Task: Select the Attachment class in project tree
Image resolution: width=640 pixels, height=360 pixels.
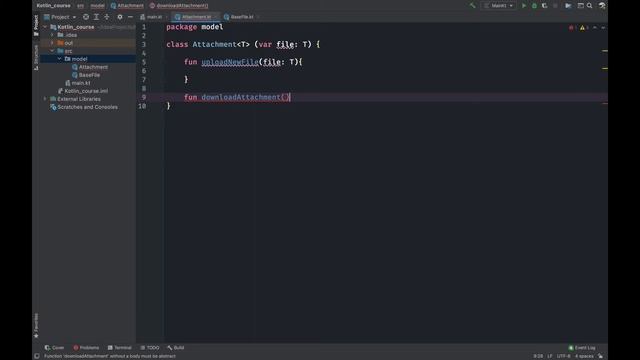Action: pos(93,67)
